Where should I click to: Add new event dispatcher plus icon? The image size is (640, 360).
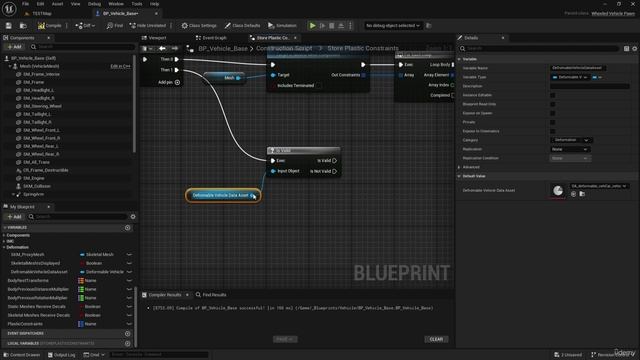tap(127, 333)
